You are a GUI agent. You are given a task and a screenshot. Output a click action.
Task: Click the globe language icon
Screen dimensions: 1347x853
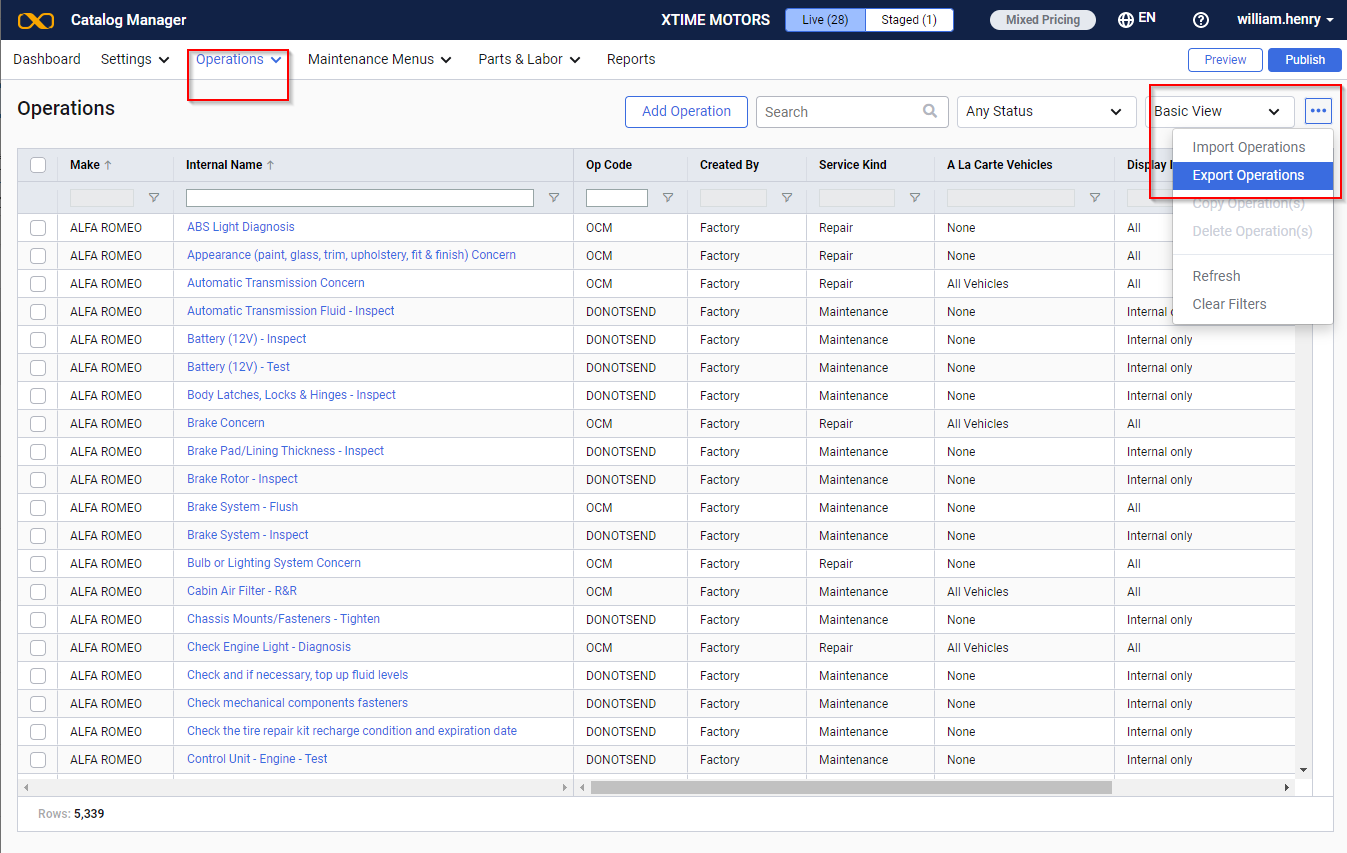click(x=1125, y=20)
